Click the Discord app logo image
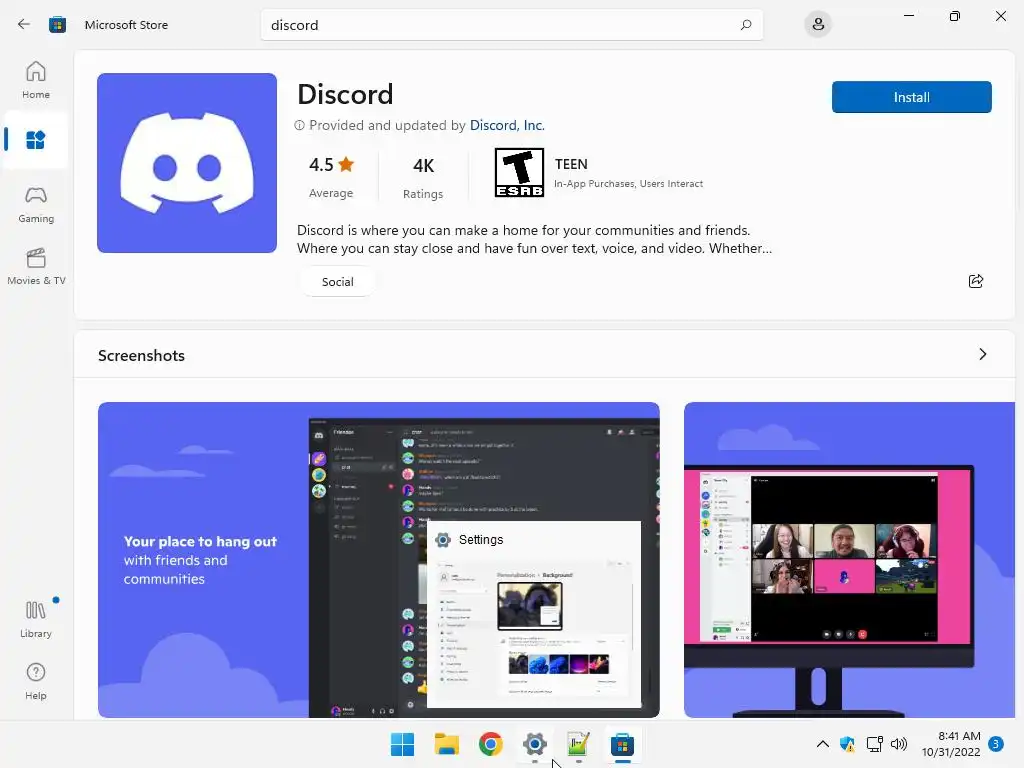Screen dimensions: 1024x768 tap(187, 163)
